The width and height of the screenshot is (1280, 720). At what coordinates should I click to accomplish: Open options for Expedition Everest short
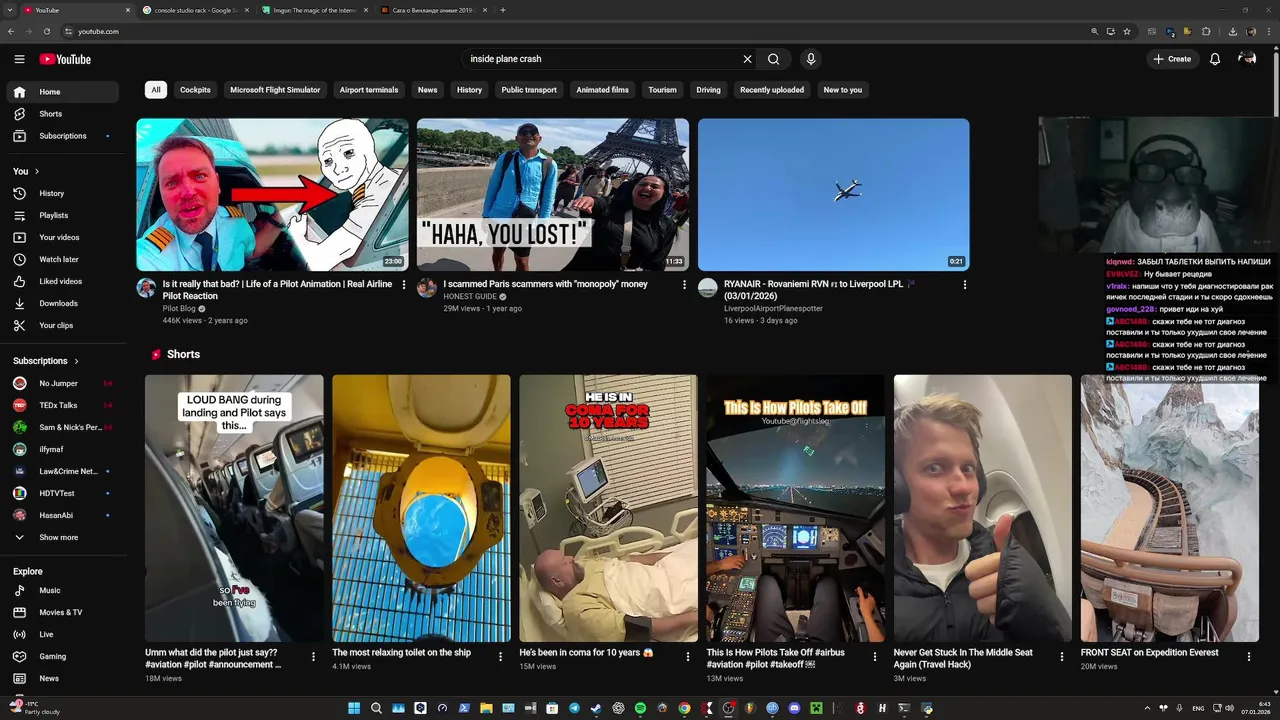coord(1249,657)
